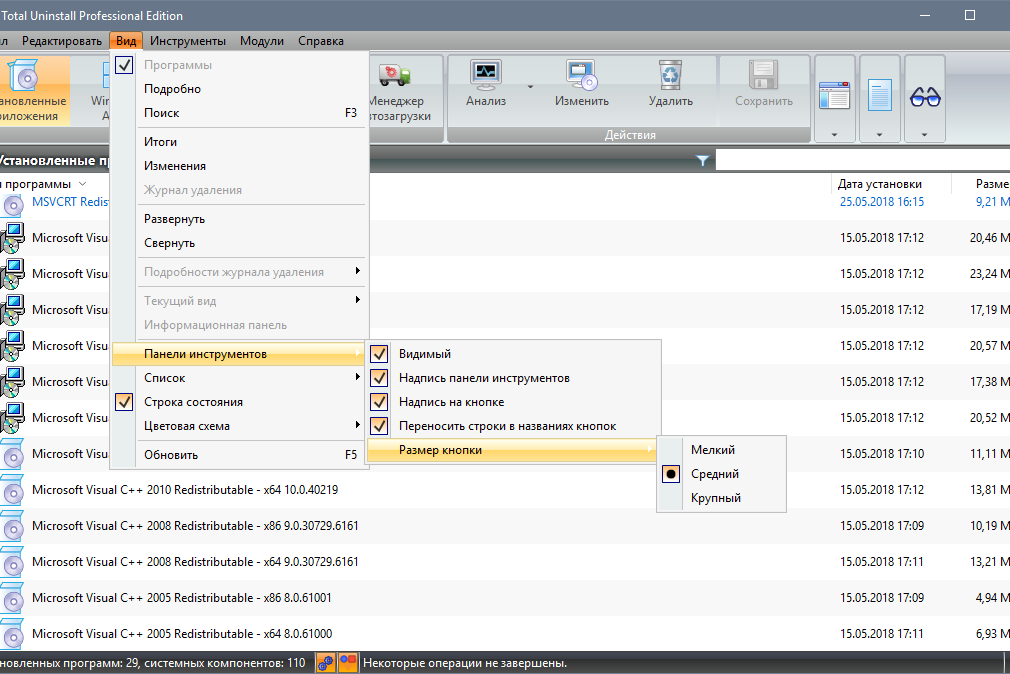This screenshot has width=1010, height=674.
Task: Click program icon in the 20,46 M row
Action: tap(12, 238)
